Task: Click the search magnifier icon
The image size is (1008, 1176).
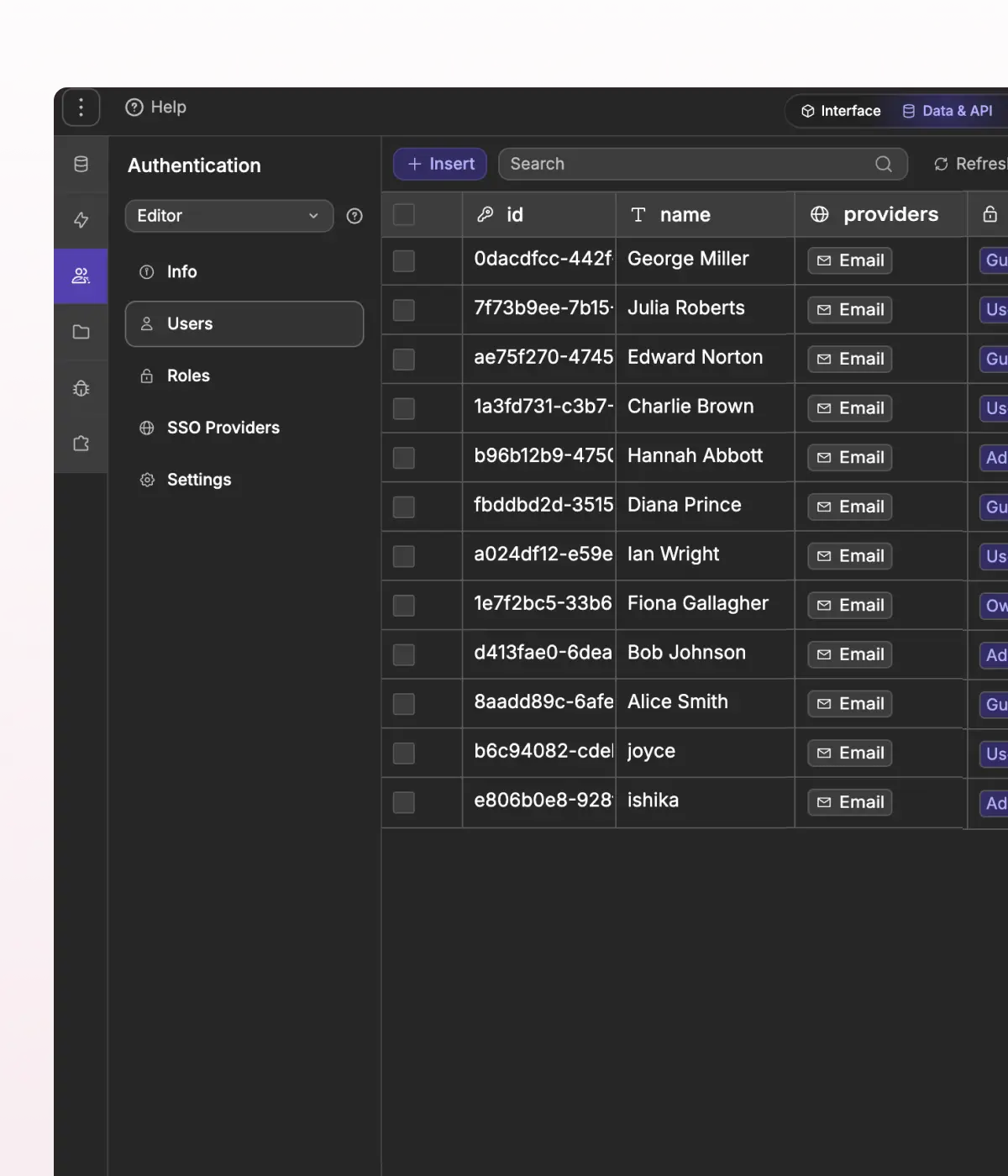Action: pos(884,164)
